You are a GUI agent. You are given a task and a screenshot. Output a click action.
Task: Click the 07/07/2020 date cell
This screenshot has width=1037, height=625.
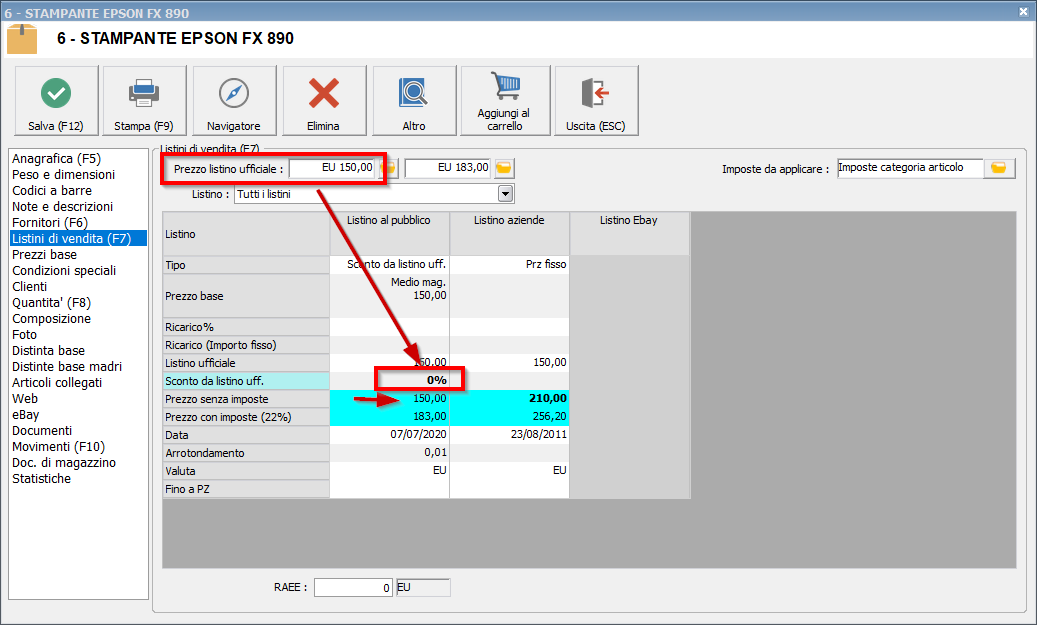[390, 435]
